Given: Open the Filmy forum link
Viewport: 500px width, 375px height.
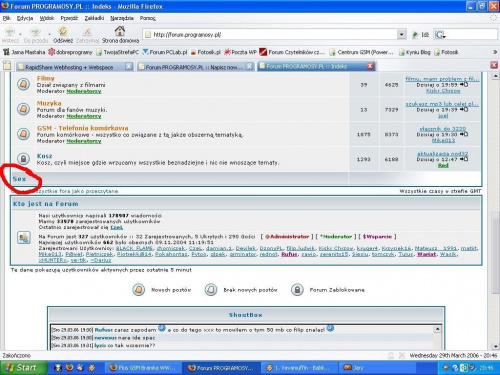Looking at the screenshot, I should click(46, 78).
